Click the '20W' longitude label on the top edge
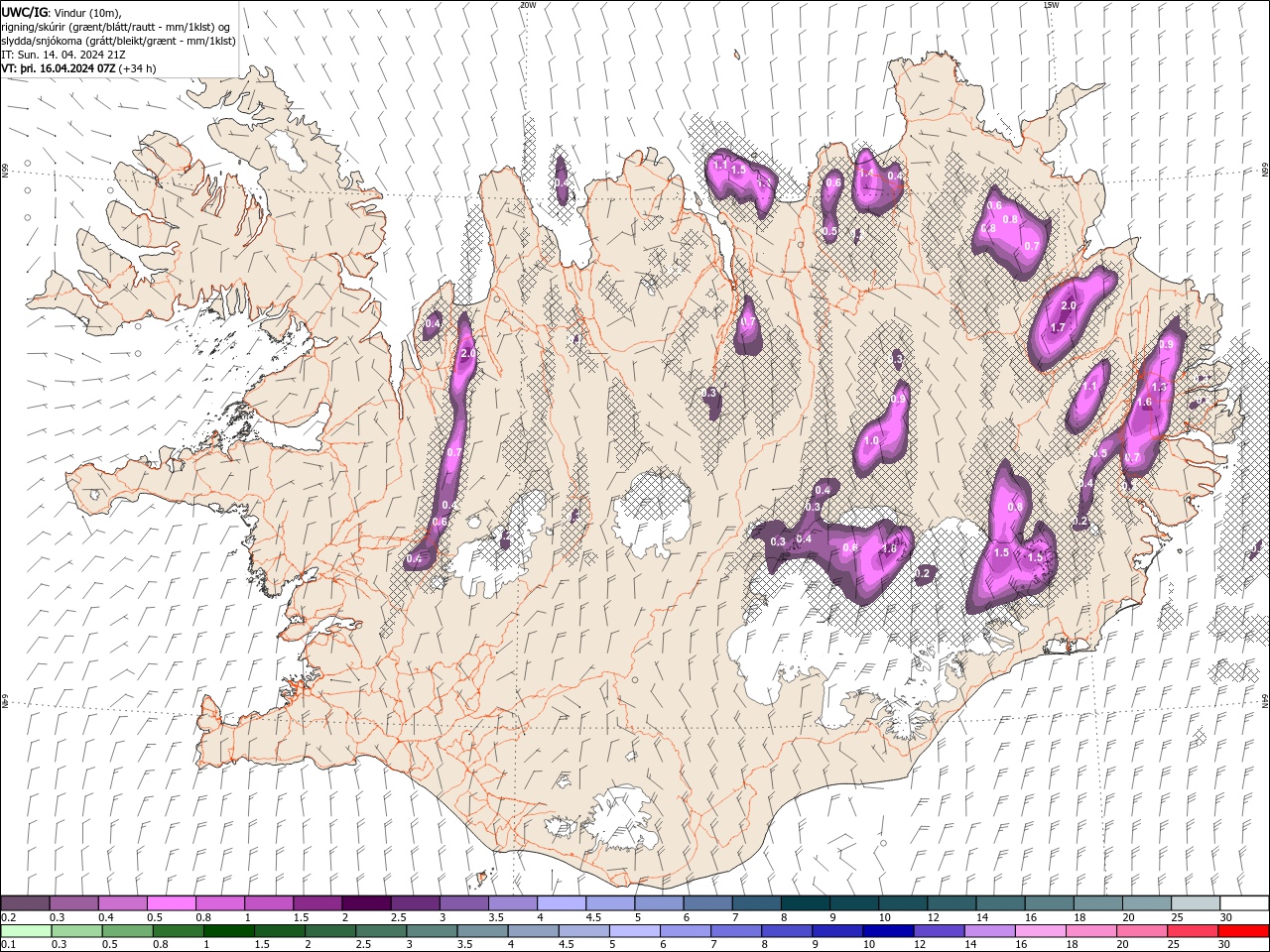Viewport: 1270px width, 952px height. [x=528, y=5]
